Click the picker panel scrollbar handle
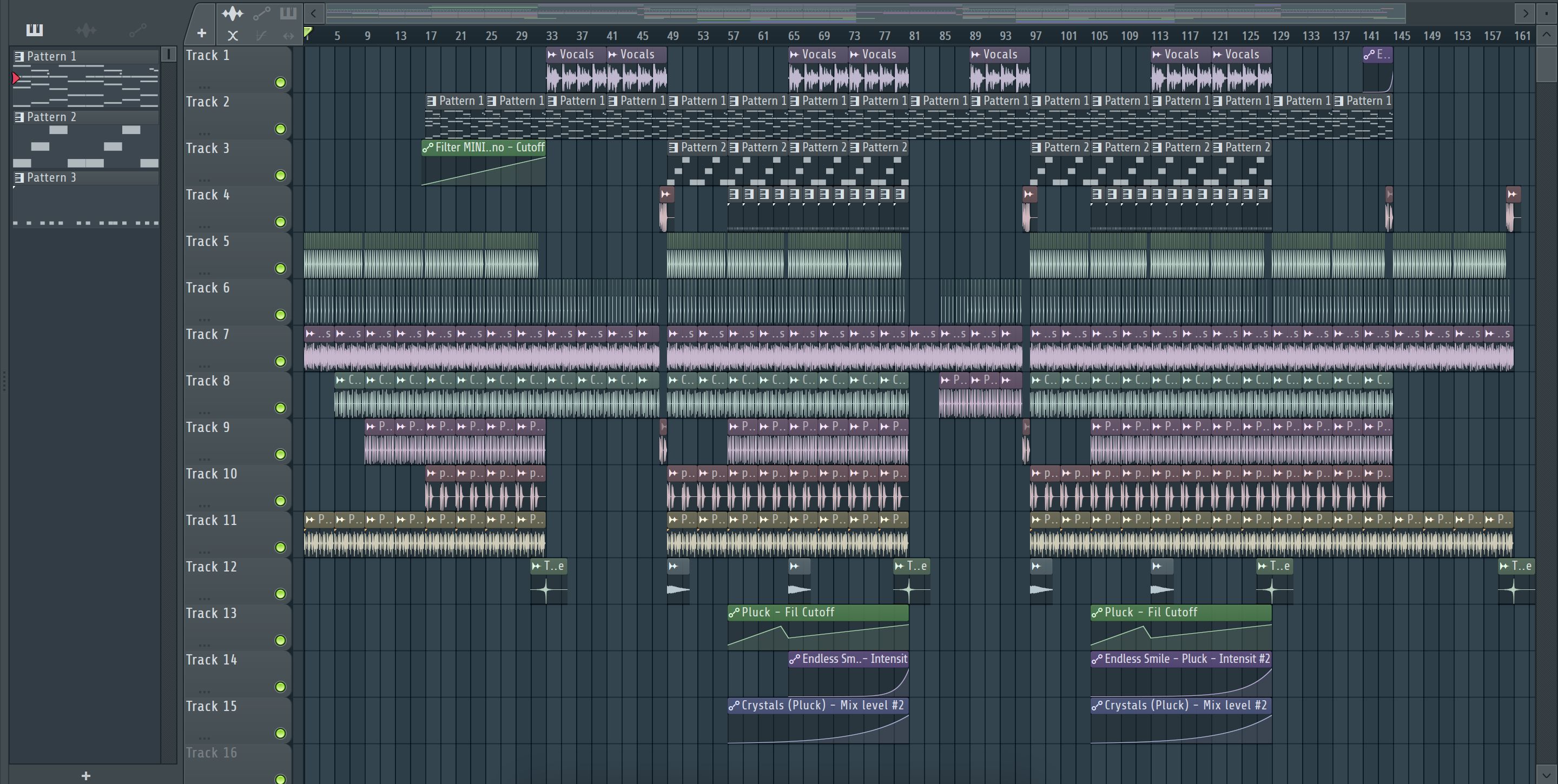1558x784 pixels. (x=169, y=55)
